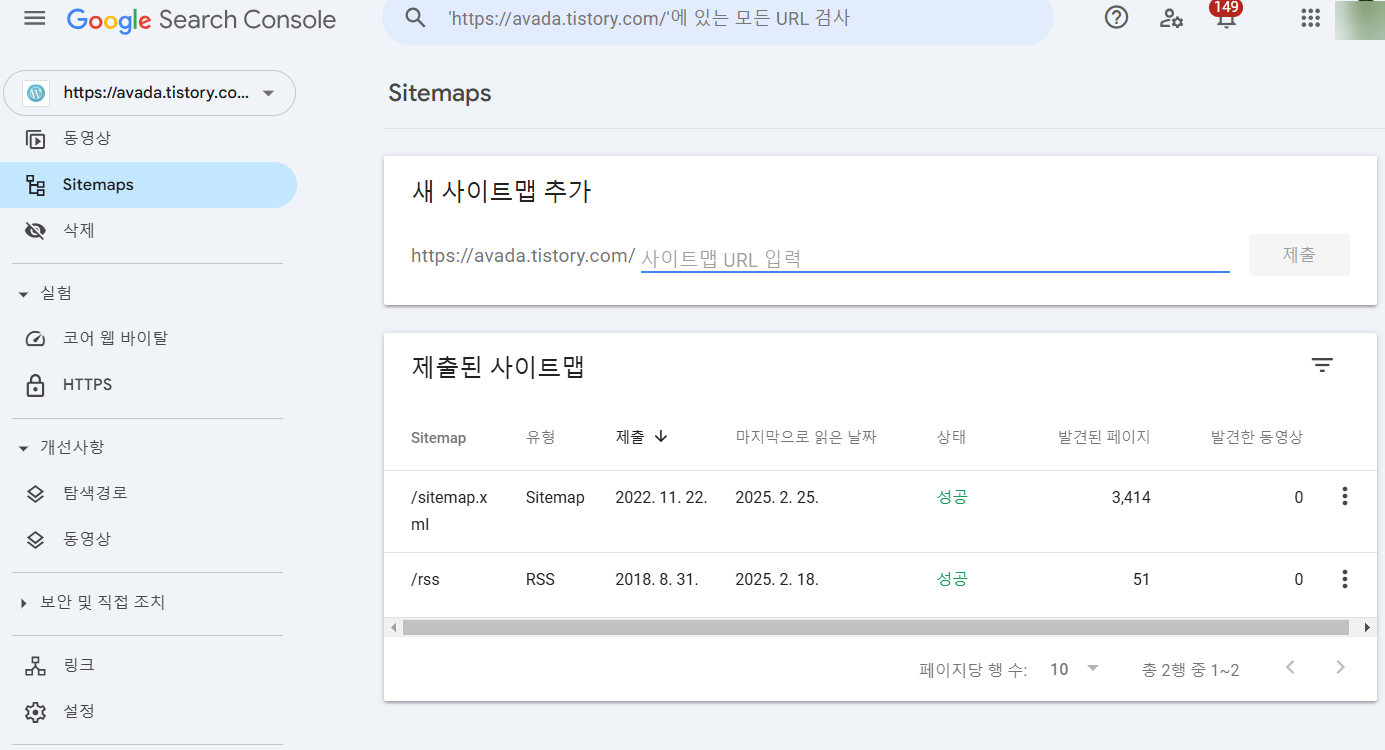Sort by the Sitemap column header
Viewport: 1385px width, 750px height.
(x=438, y=437)
